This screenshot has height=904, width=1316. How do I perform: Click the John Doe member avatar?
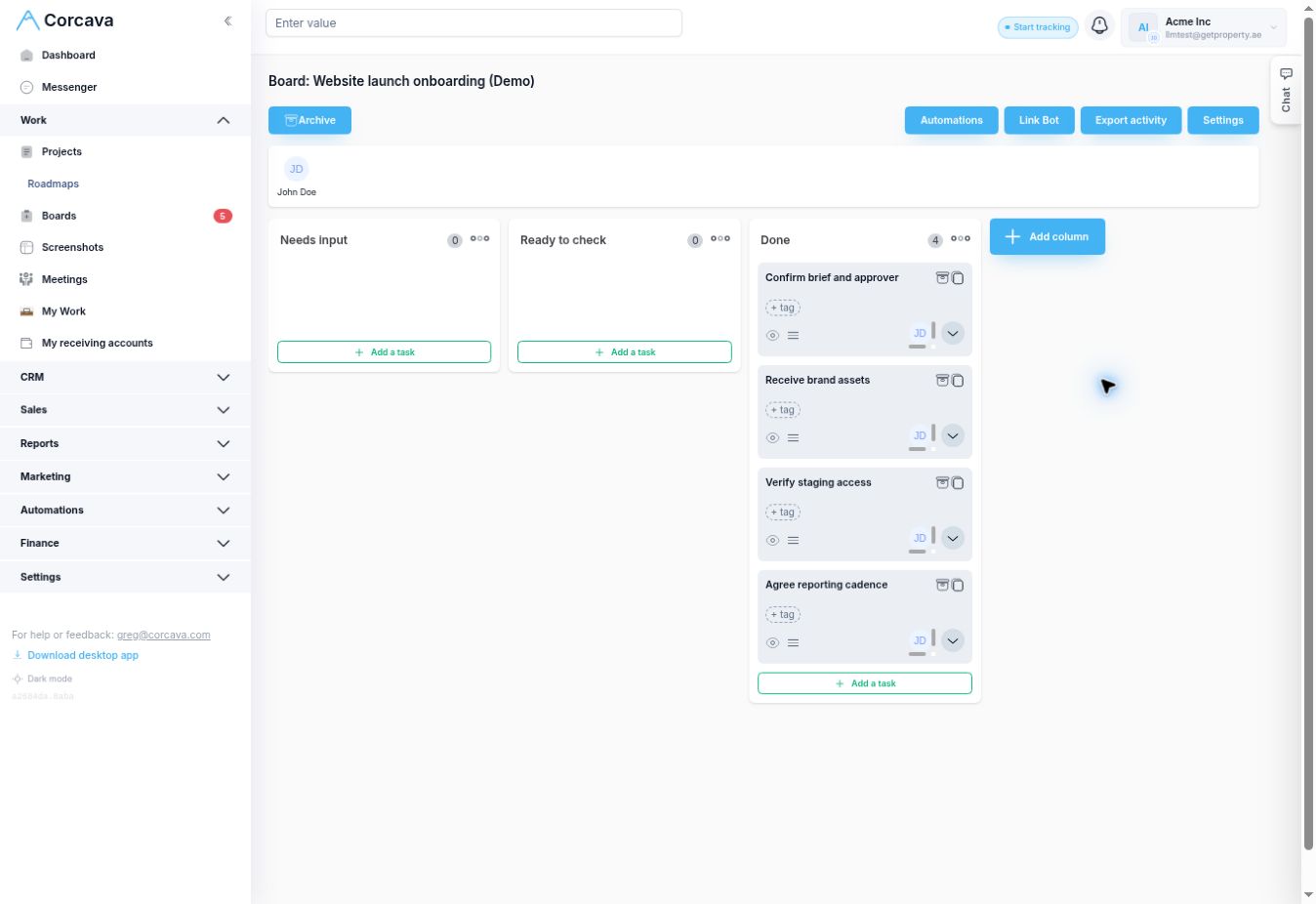297,169
